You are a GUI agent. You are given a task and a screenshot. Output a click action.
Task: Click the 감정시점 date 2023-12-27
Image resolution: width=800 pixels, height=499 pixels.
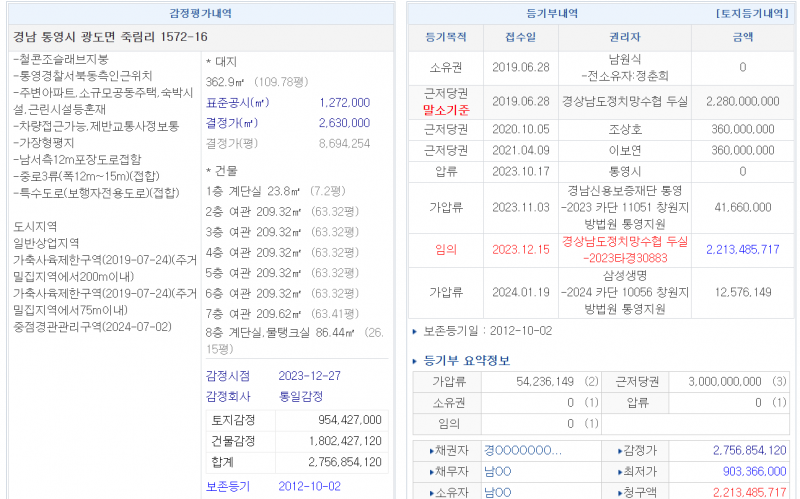tap(312, 376)
